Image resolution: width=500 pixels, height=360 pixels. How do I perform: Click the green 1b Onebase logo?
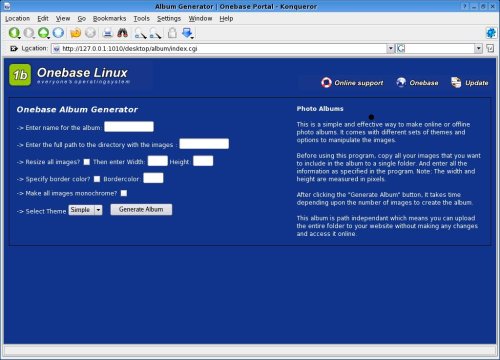(20, 75)
